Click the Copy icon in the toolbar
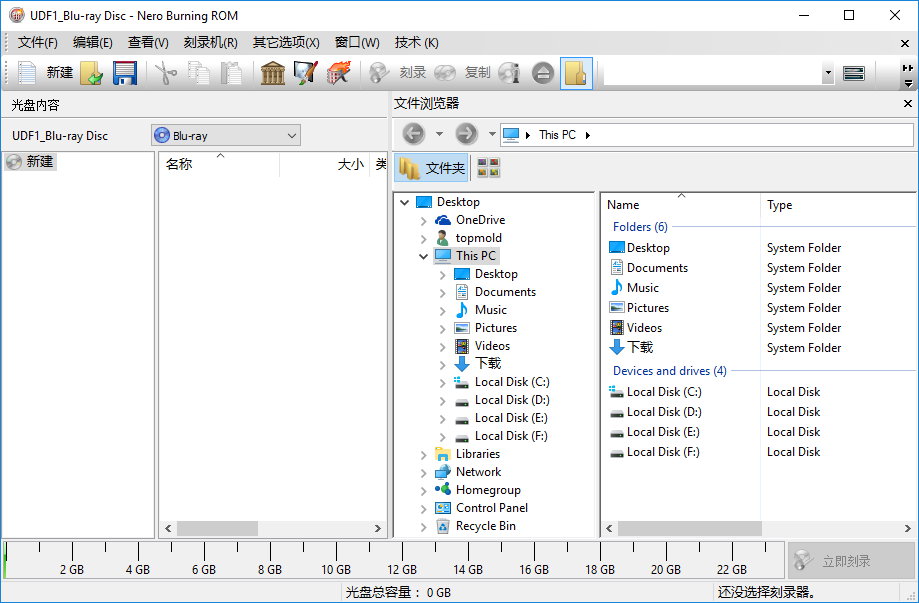 [199, 73]
